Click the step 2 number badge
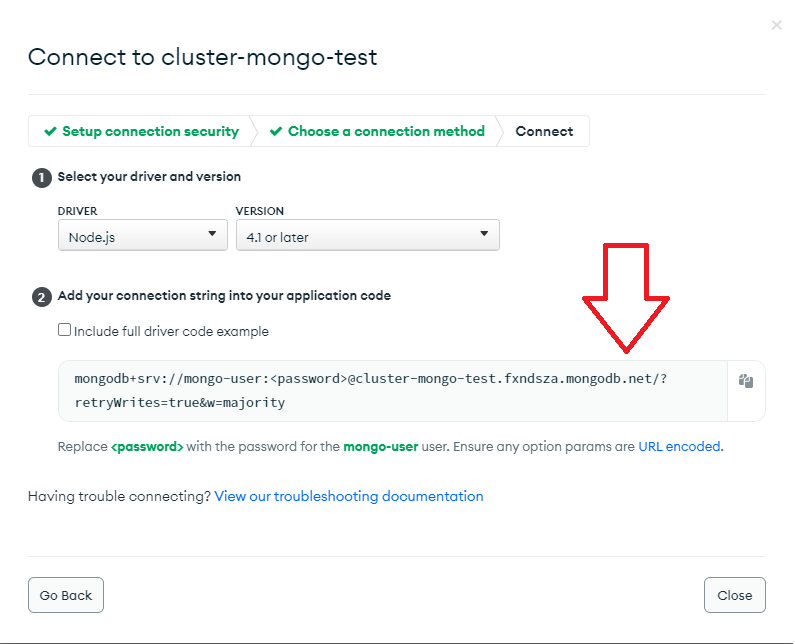 point(41,296)
